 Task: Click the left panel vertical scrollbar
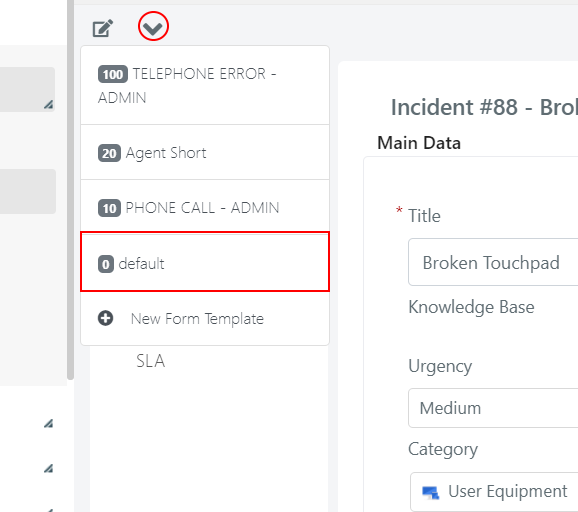click(x=70, y=190)
